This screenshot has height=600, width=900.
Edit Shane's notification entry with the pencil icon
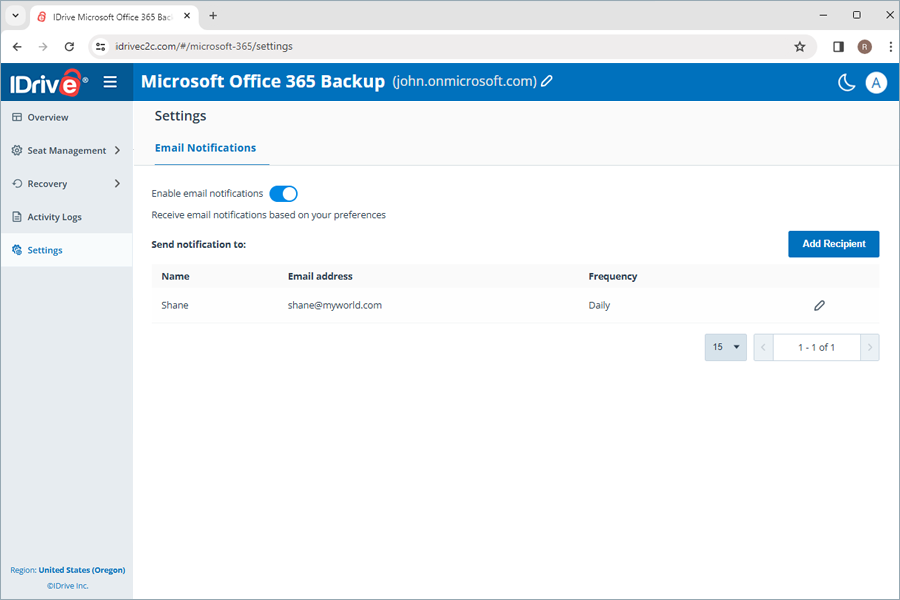(819, 305)
